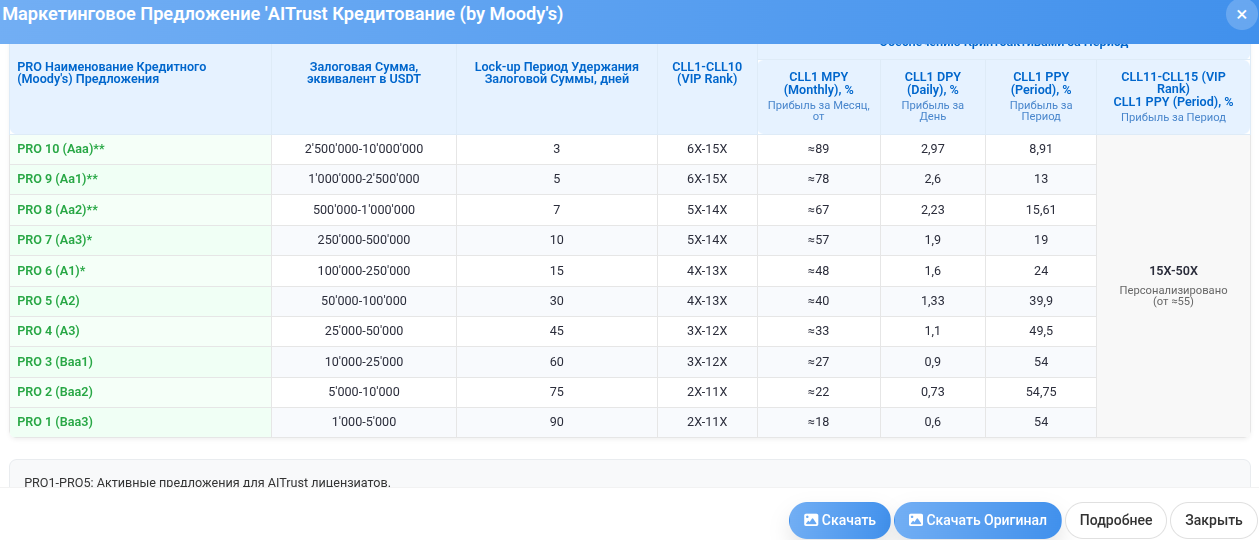This screenshot has width=1259, height=540.
Task: Click the column header Залоговая Сумма, эквивалент в USDT
Action: click(364, 73)
